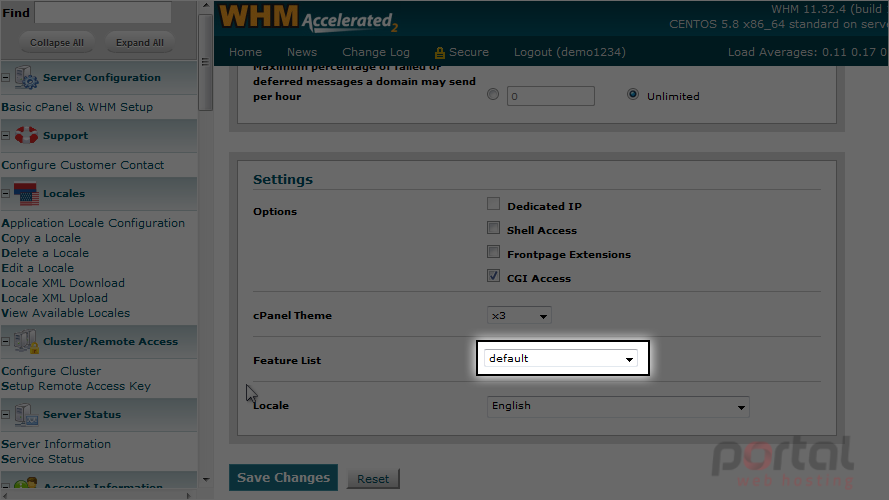This screenshot has width=889, height=500.
Task: Collapse the Cluster/Remote Access section
Action: tap(6, 341)
